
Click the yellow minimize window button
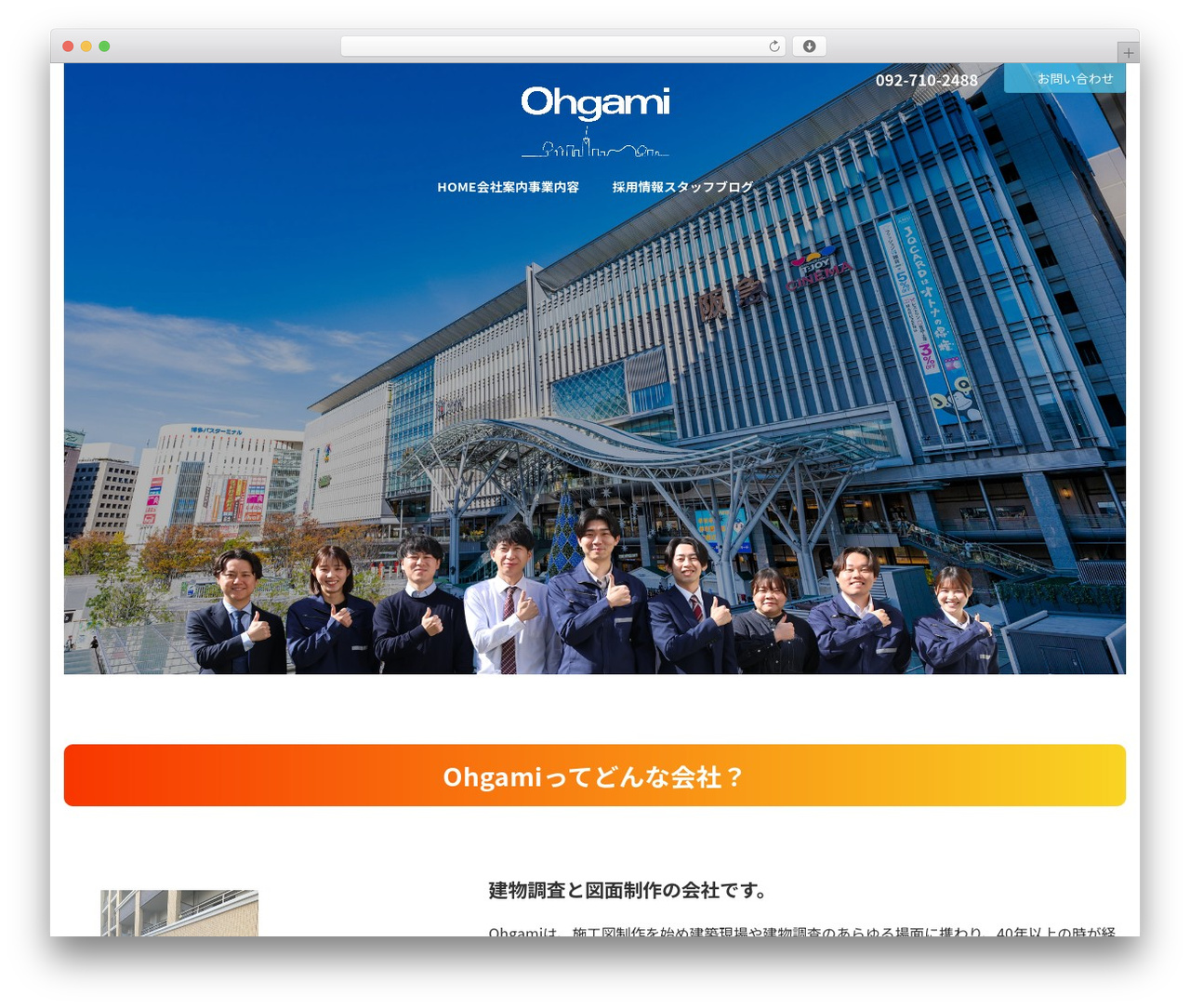(x=86, y=46)
